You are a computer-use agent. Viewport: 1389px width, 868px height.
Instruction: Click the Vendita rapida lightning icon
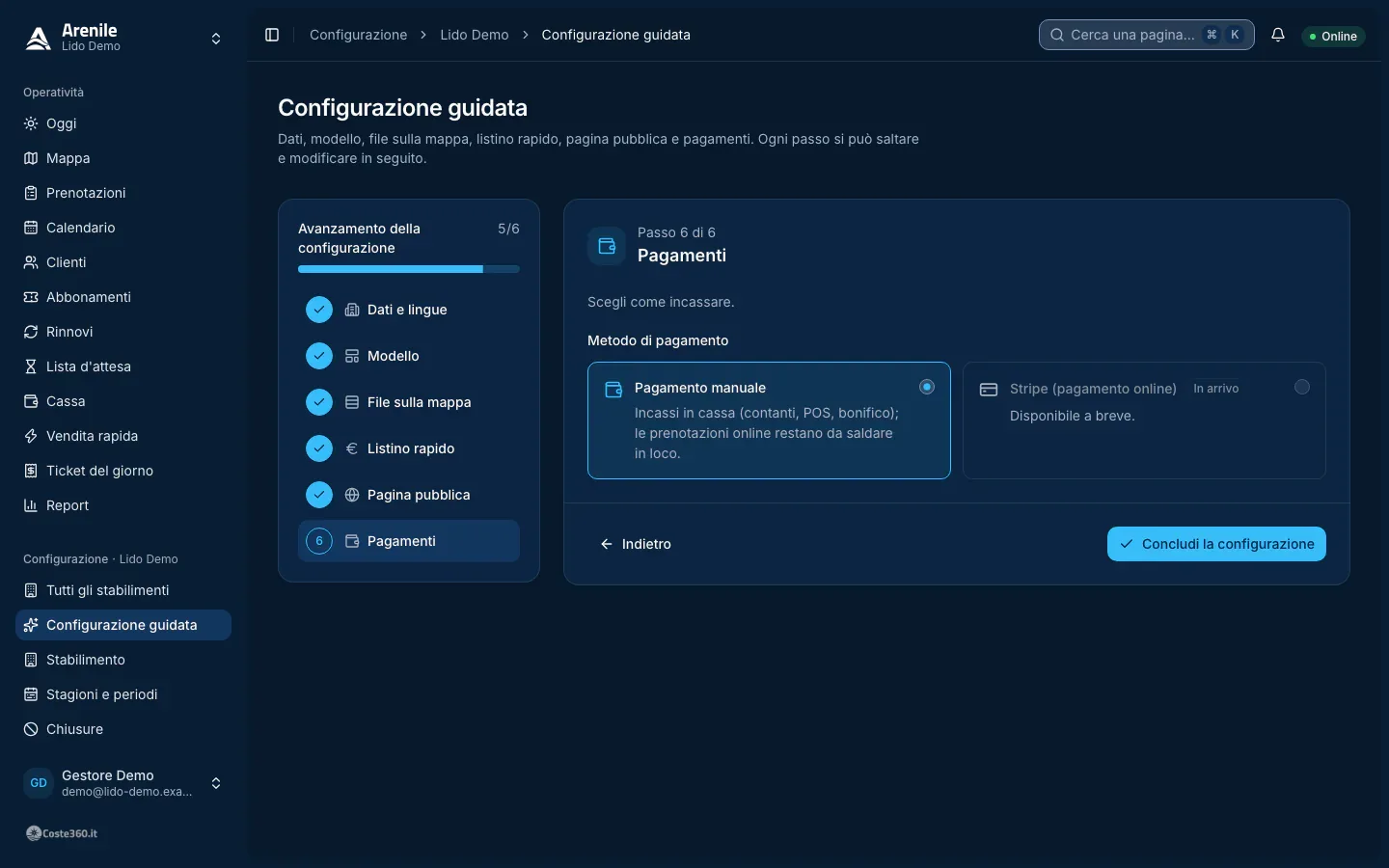[x=31, y=436]
